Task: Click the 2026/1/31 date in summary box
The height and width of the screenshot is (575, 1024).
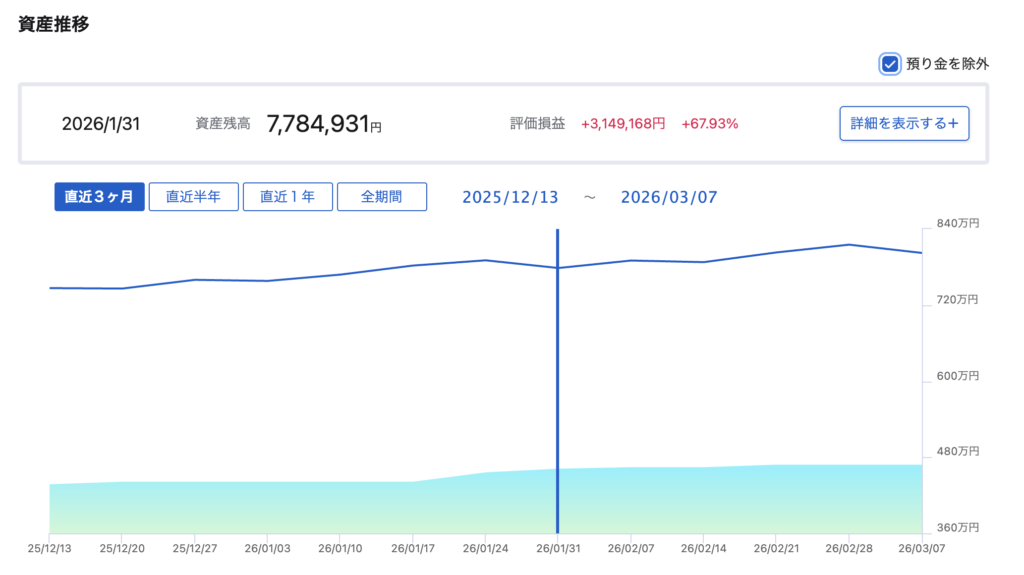Action: coord(100,124)
